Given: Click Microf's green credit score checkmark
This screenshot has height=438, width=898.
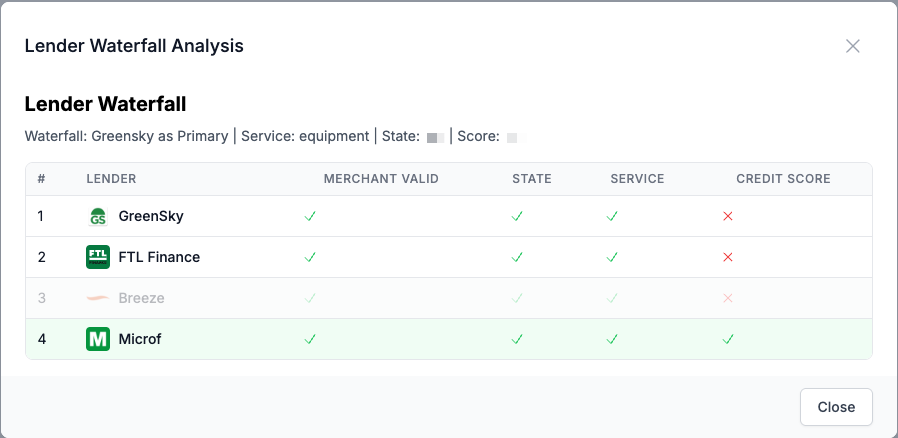Looking at the screenshot, I should [x=728, y=339].
